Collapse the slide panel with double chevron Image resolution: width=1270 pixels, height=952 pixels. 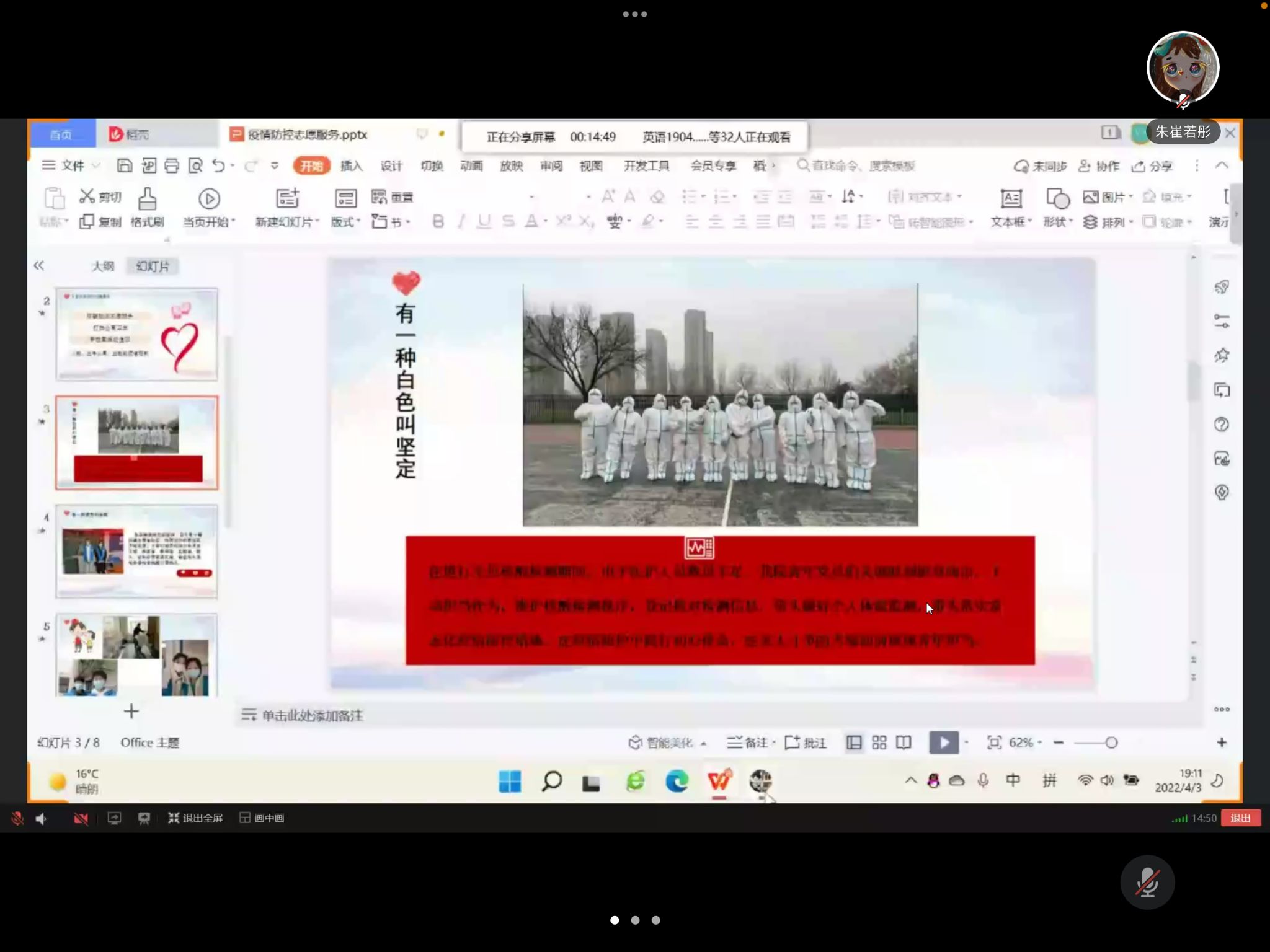[x=39, y=266]
